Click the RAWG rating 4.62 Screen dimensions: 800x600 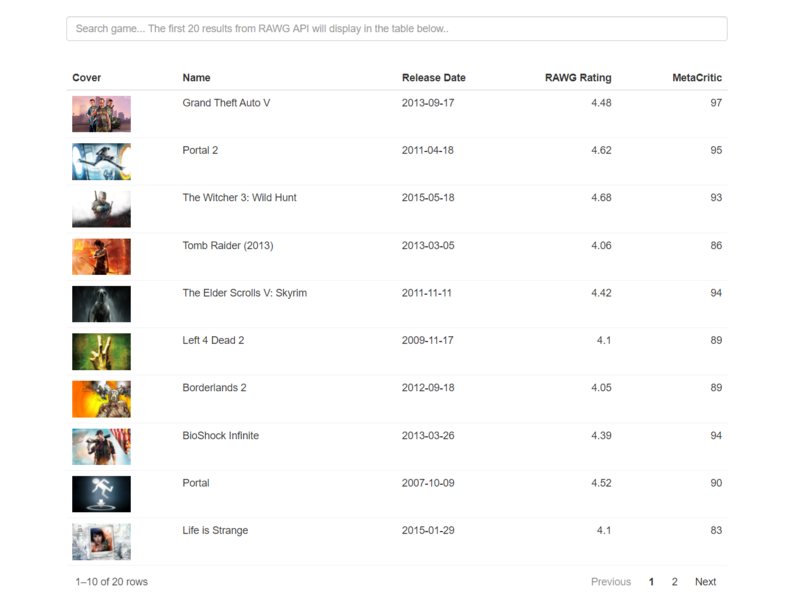(x=602, y=151)
